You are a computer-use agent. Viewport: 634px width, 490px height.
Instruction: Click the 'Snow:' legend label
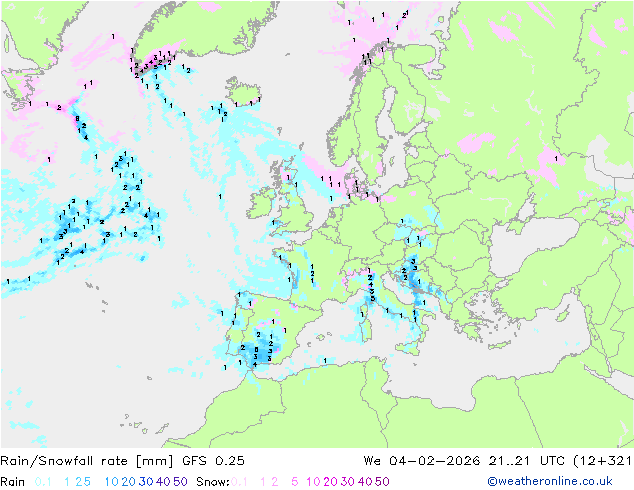[213, 482]
